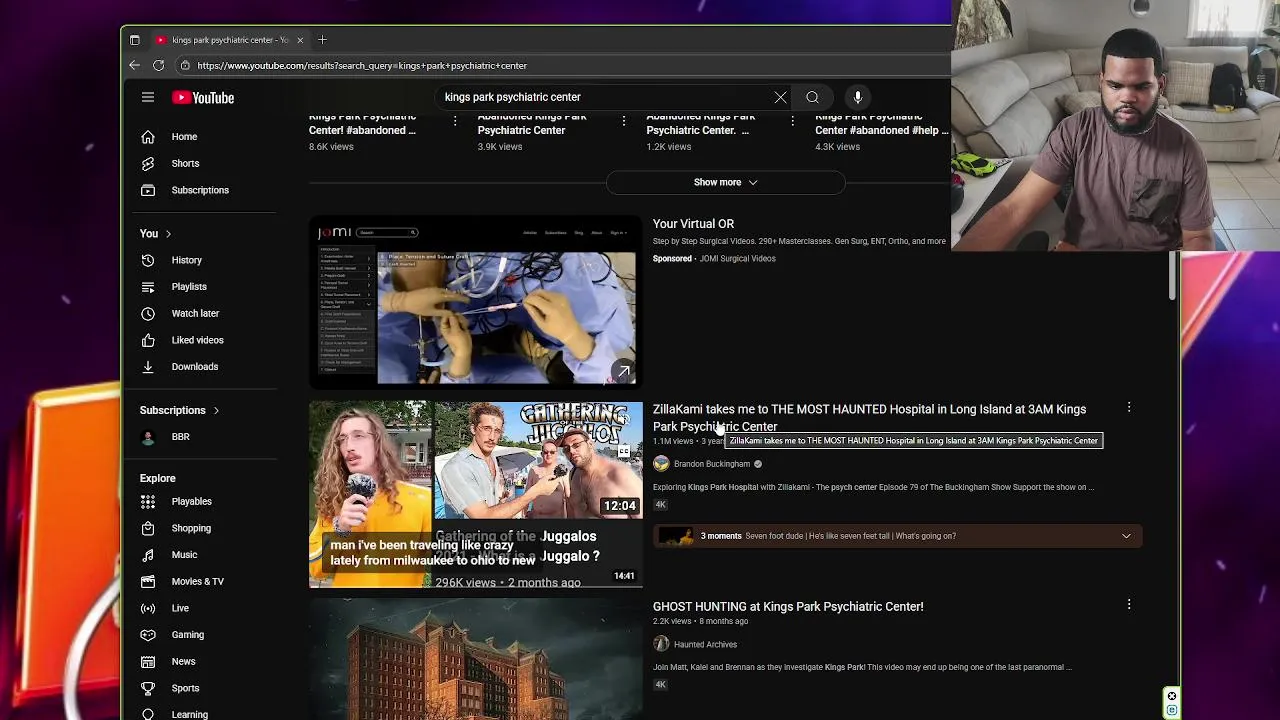Visit the Haunted Archives channel

705,645
